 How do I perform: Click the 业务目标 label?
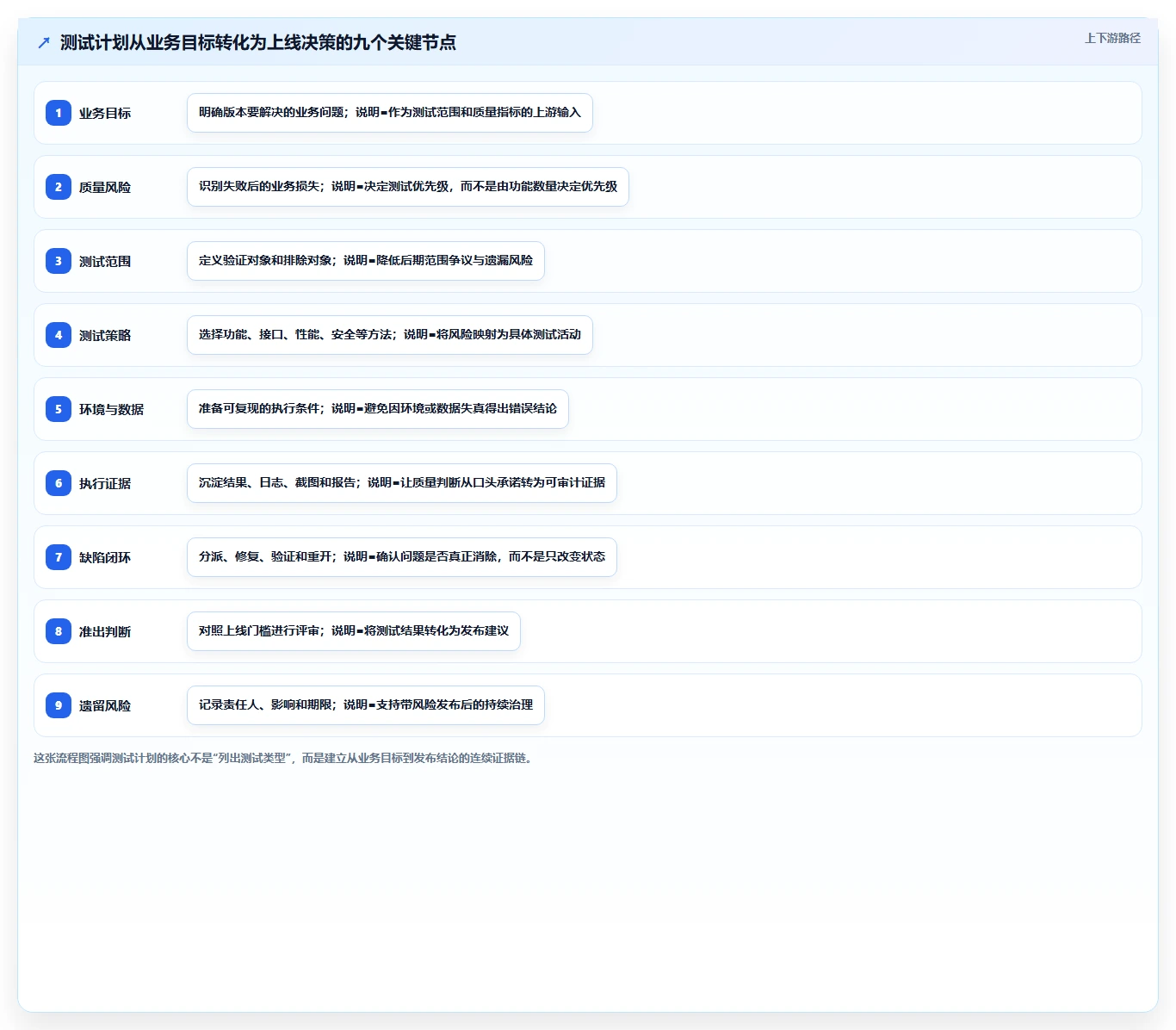point(105,113)
